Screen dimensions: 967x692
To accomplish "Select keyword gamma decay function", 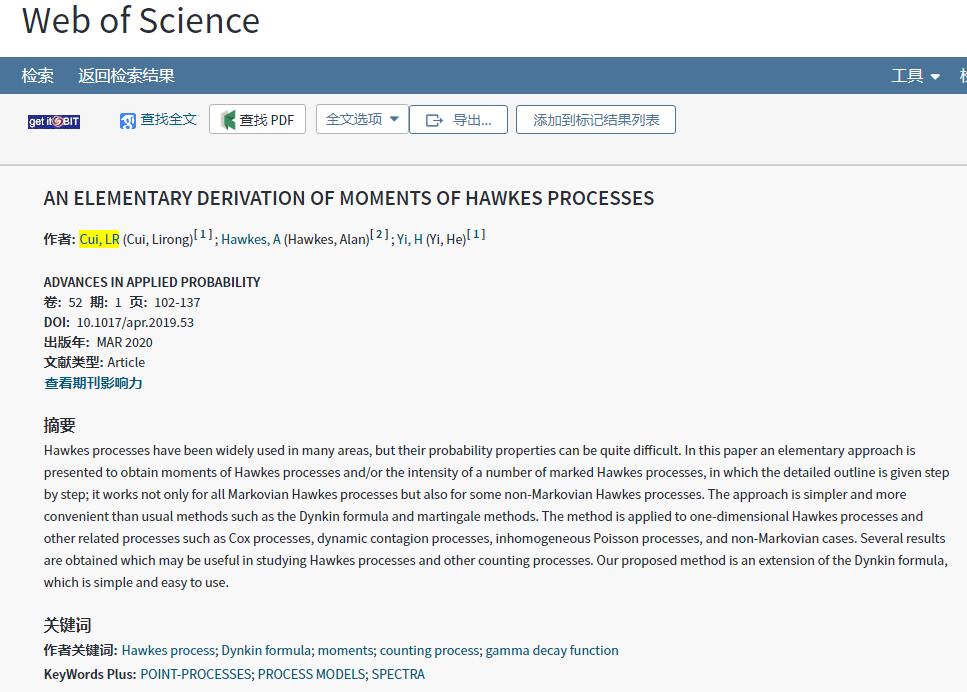I will click(x=552, y=651).
